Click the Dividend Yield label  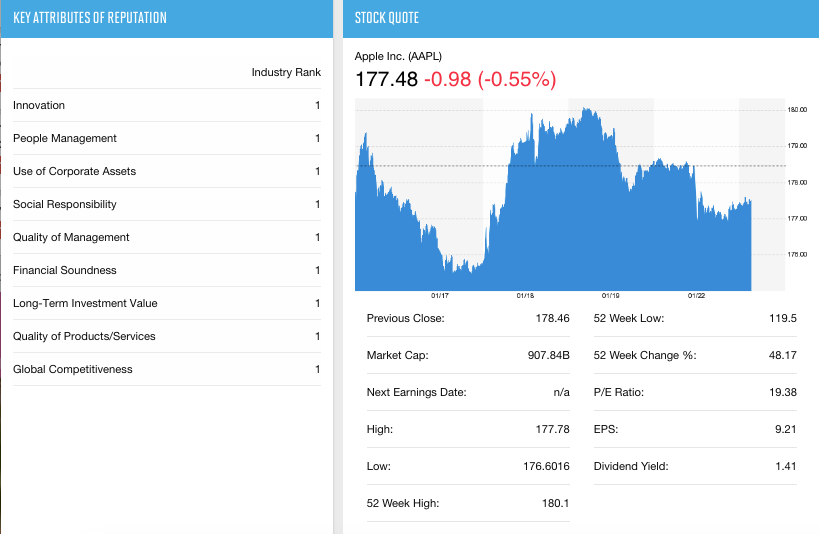click(x=630, y=467)
